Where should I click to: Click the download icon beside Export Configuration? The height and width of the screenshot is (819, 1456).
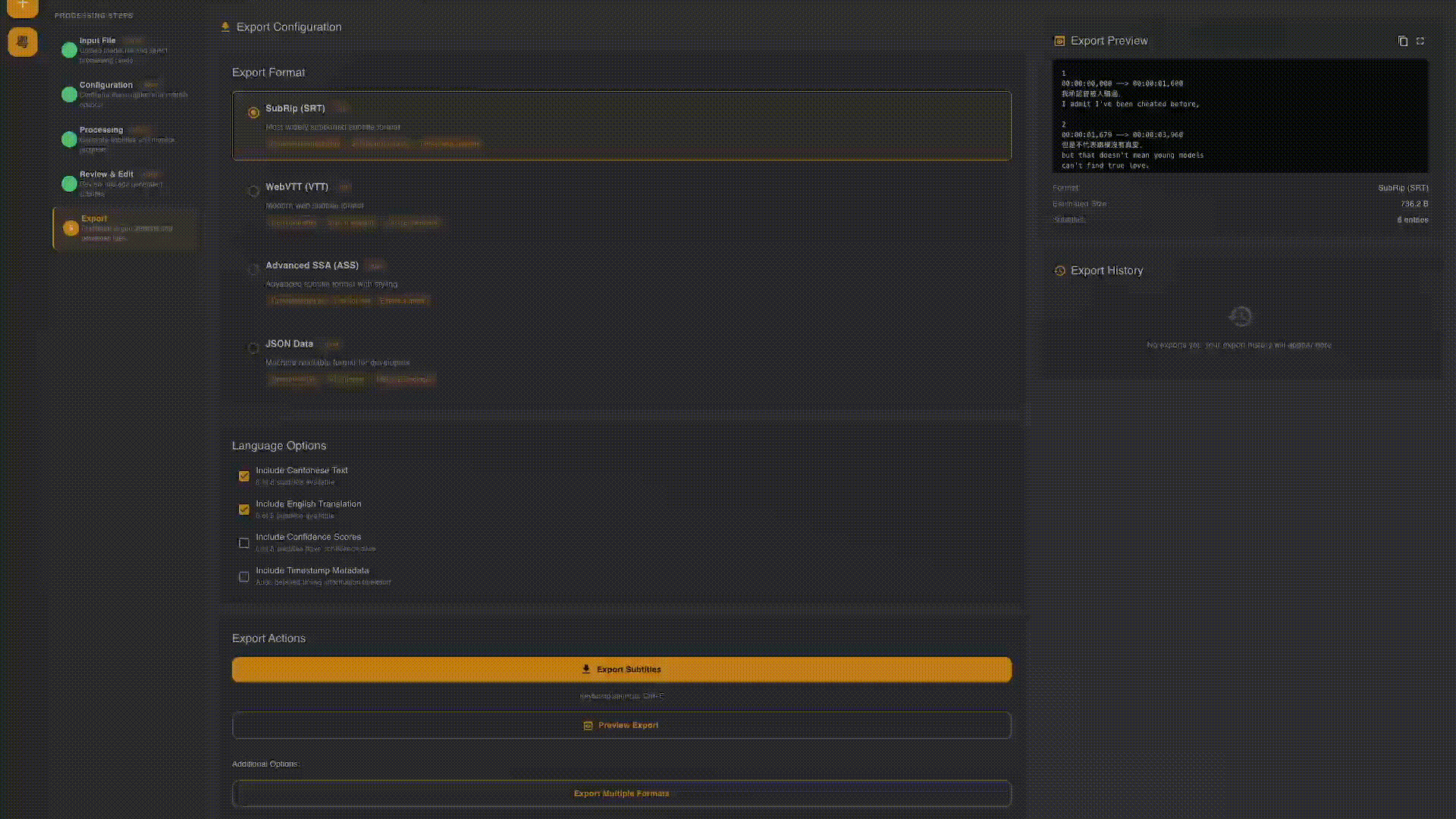coord(224,27)
